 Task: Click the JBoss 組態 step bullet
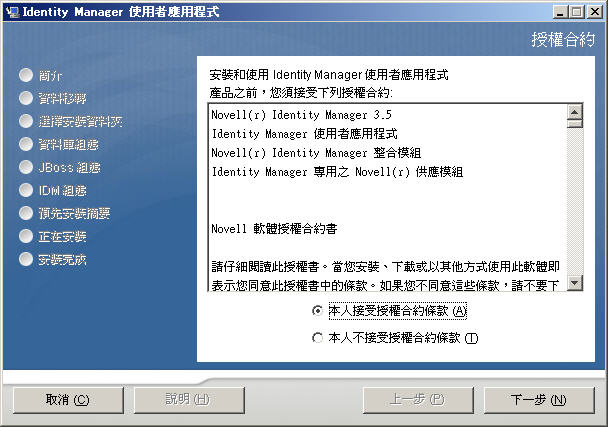(x=26, y=167)
